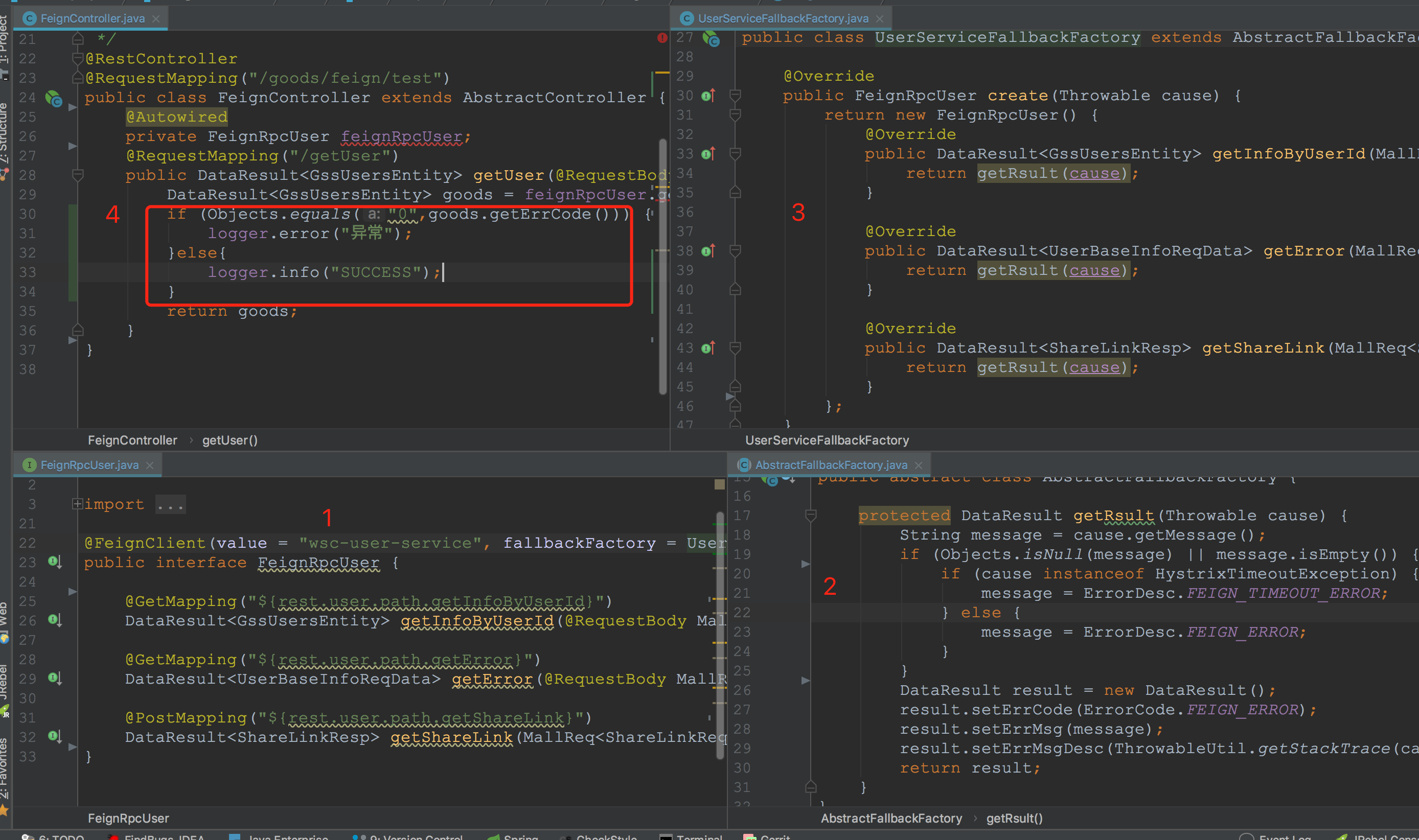Click implements gutter icon on create method line 30
The height and width of the screenshot is (840, 1419).
(708, 95)
